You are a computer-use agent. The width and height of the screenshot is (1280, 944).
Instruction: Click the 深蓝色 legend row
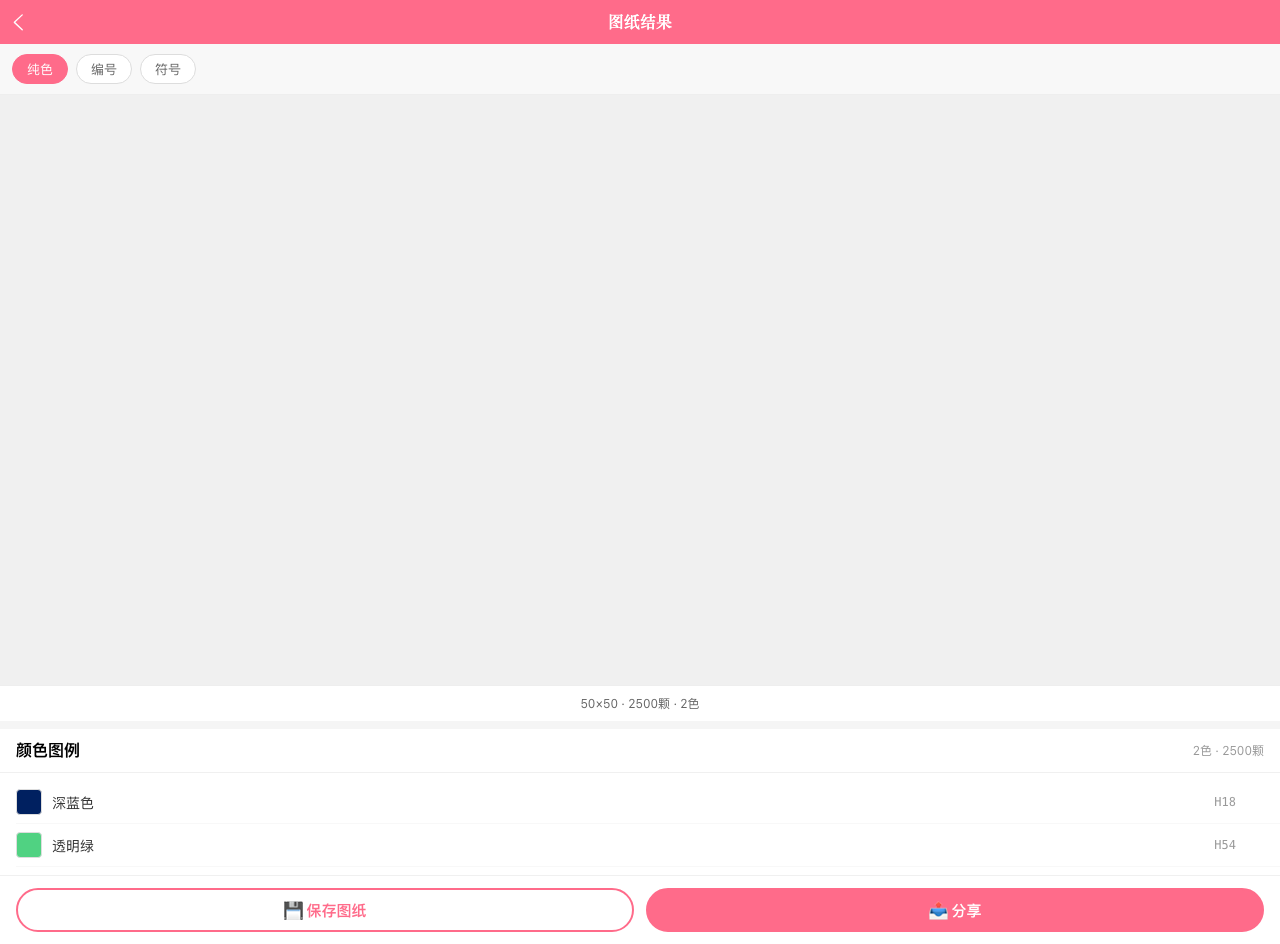pos(640,802)
